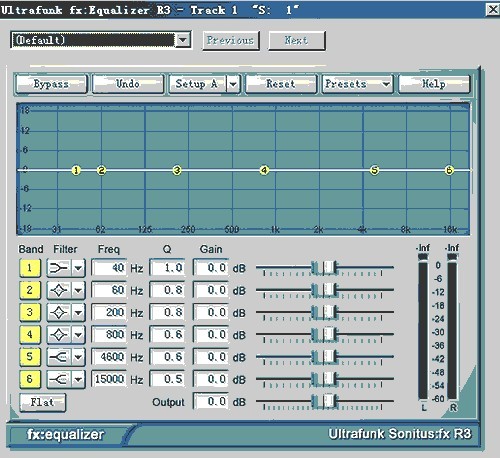Viewport: 500px width, 458px height.
Task: Toggle band 6 on or off
Action: (30, 379)
